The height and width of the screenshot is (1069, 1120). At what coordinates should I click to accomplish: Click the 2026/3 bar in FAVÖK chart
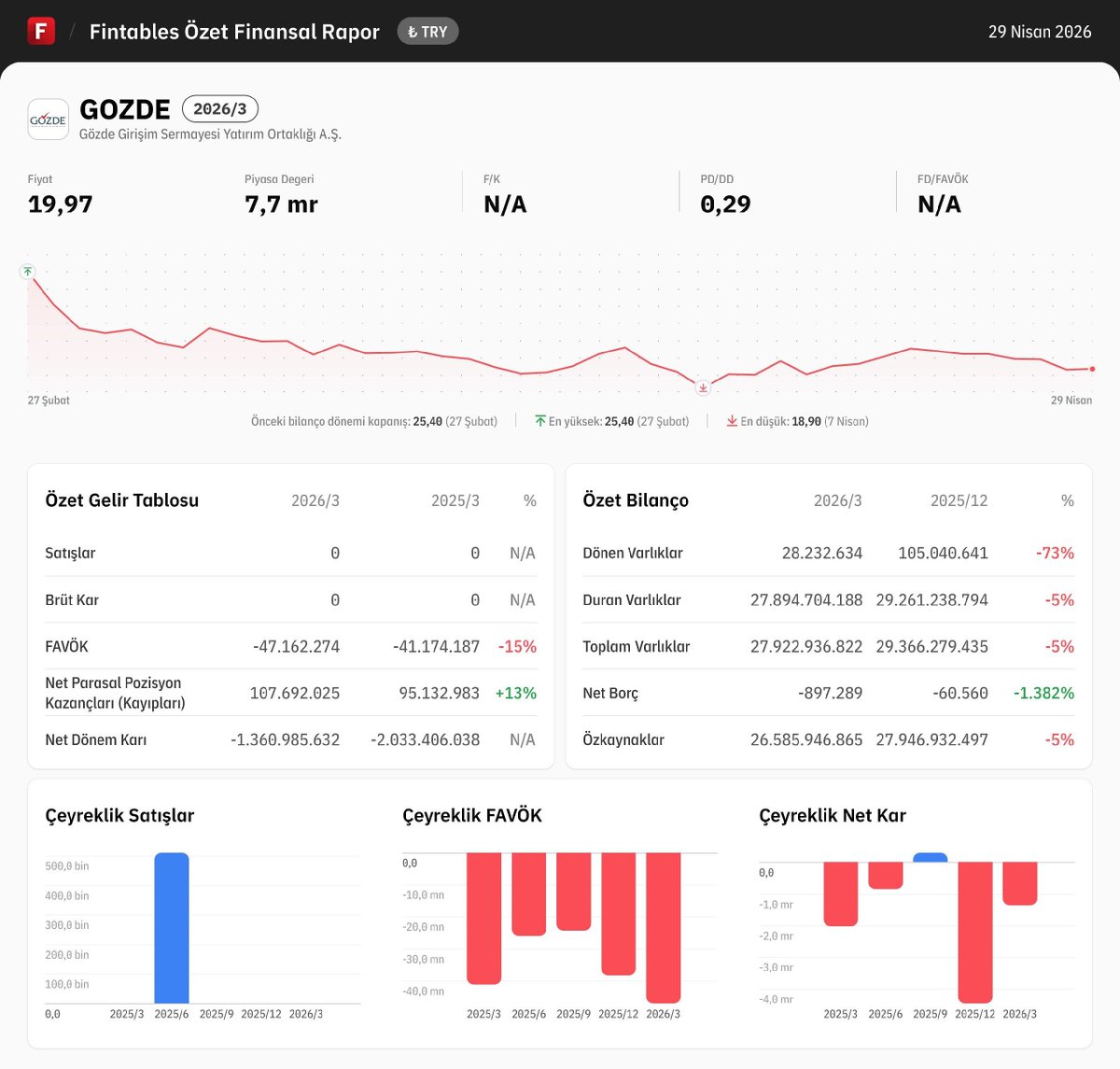(664, 928)
